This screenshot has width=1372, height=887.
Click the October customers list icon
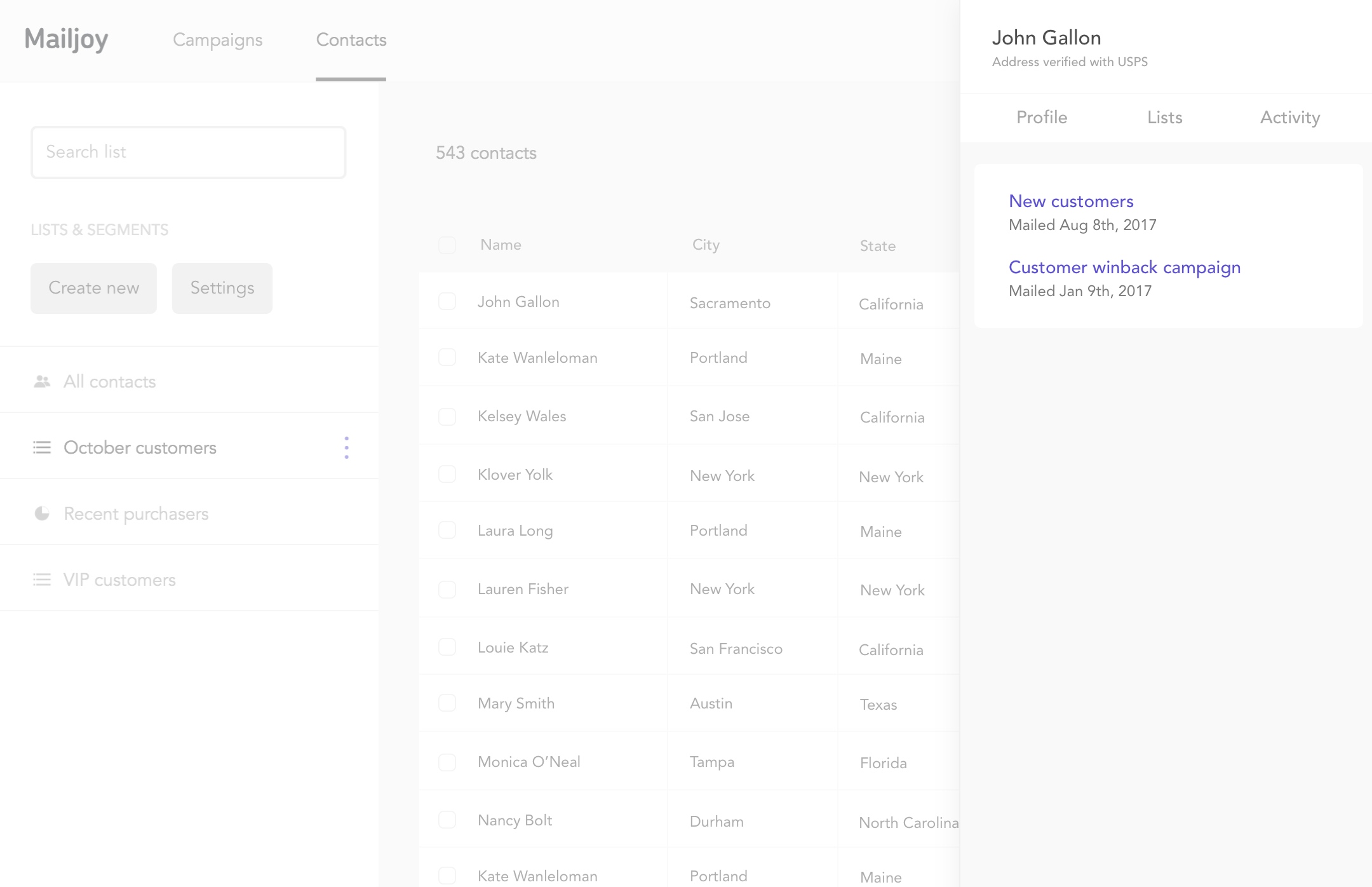[x=42, y=447]
